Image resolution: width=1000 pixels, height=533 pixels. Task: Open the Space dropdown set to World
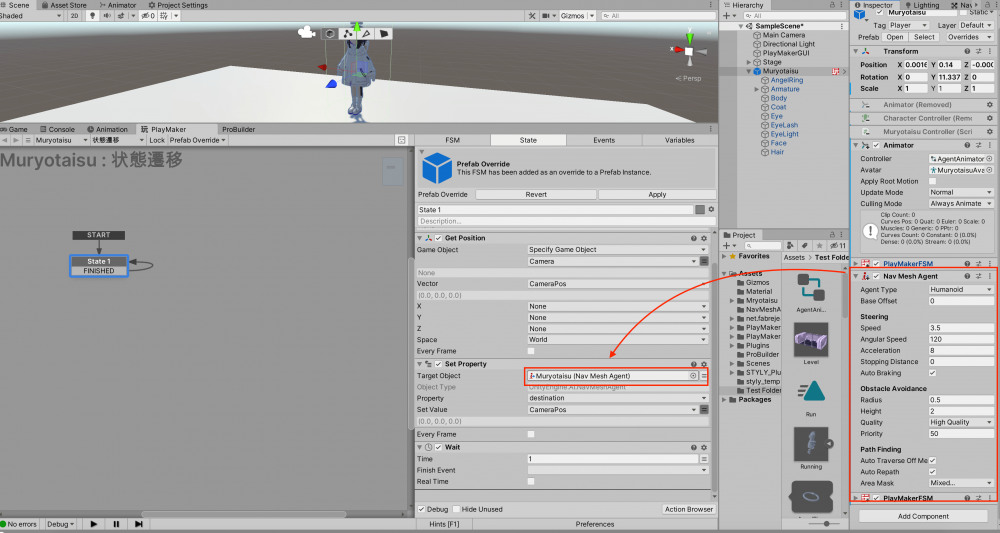click(617, 339)
